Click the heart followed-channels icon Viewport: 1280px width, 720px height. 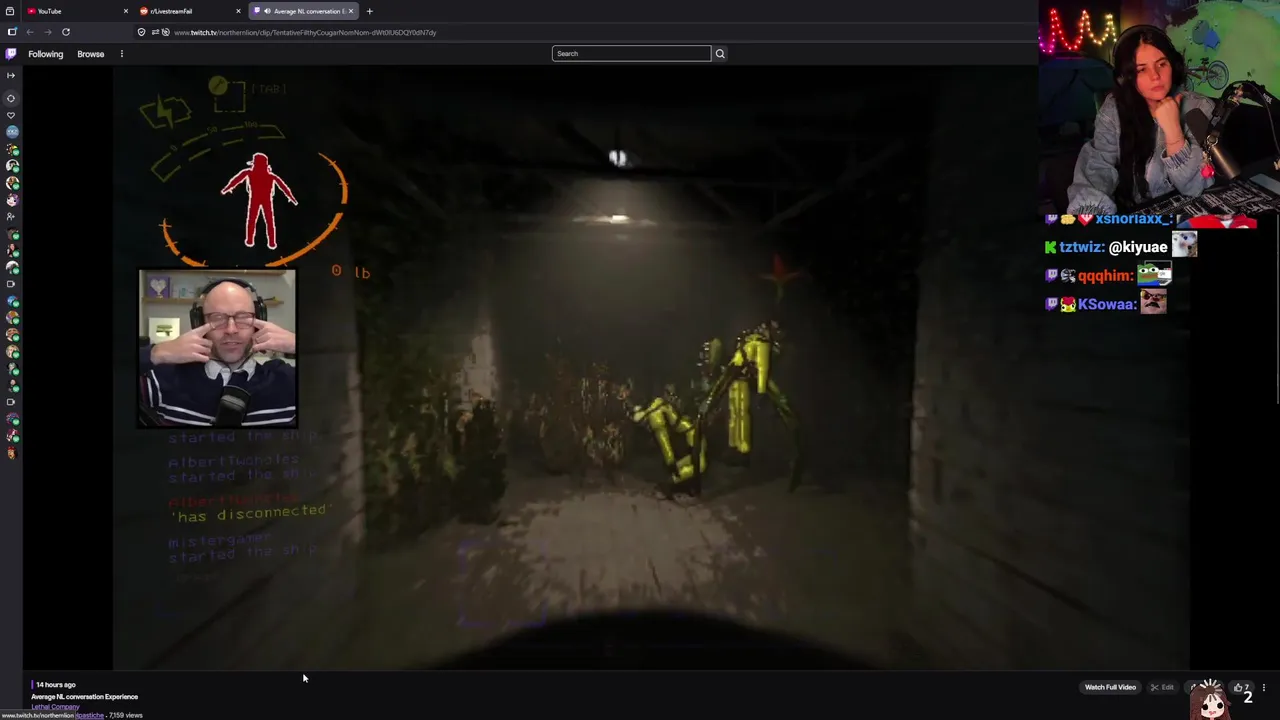click(x=11, y=116)
